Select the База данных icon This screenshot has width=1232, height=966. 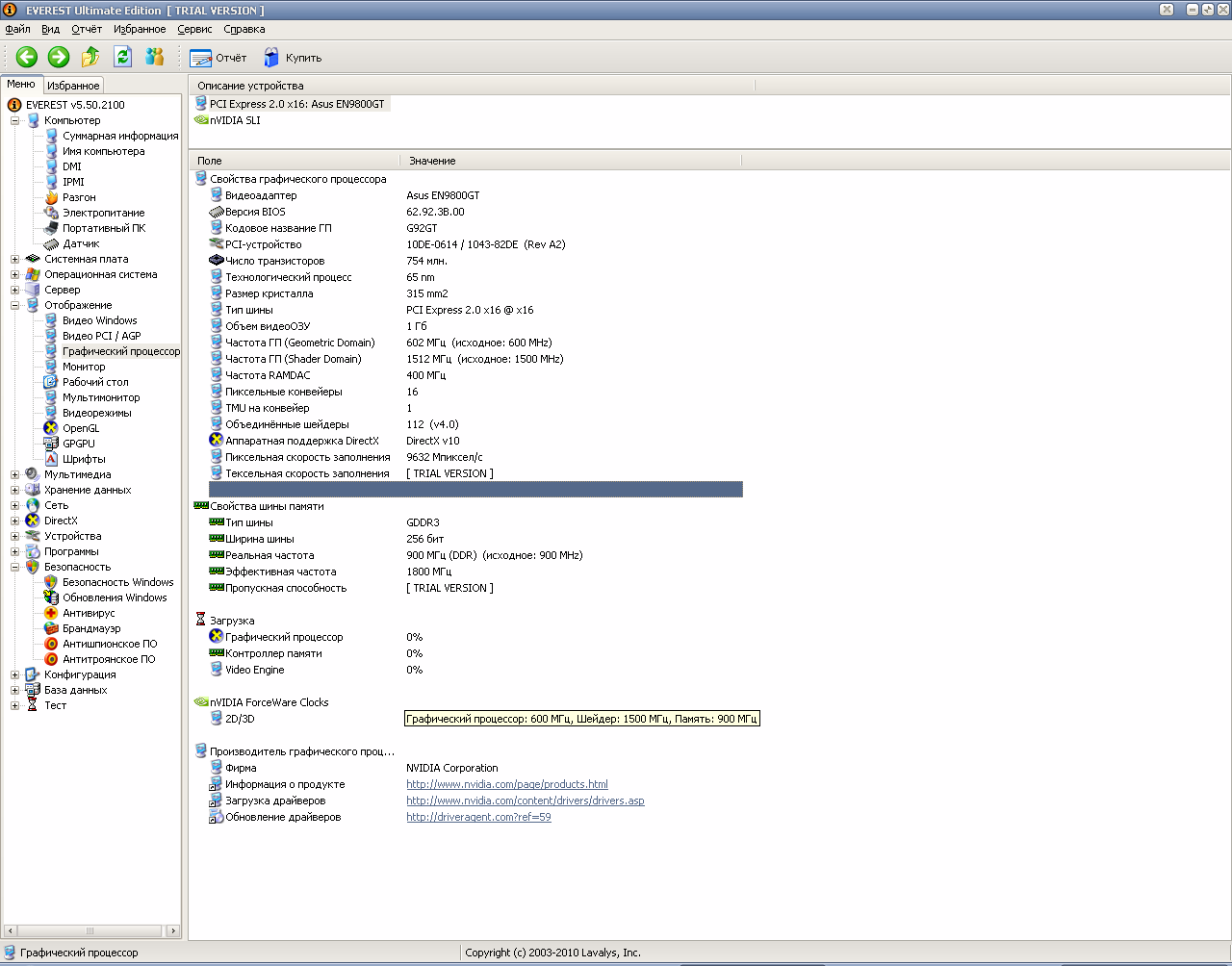tap(34, 690)
